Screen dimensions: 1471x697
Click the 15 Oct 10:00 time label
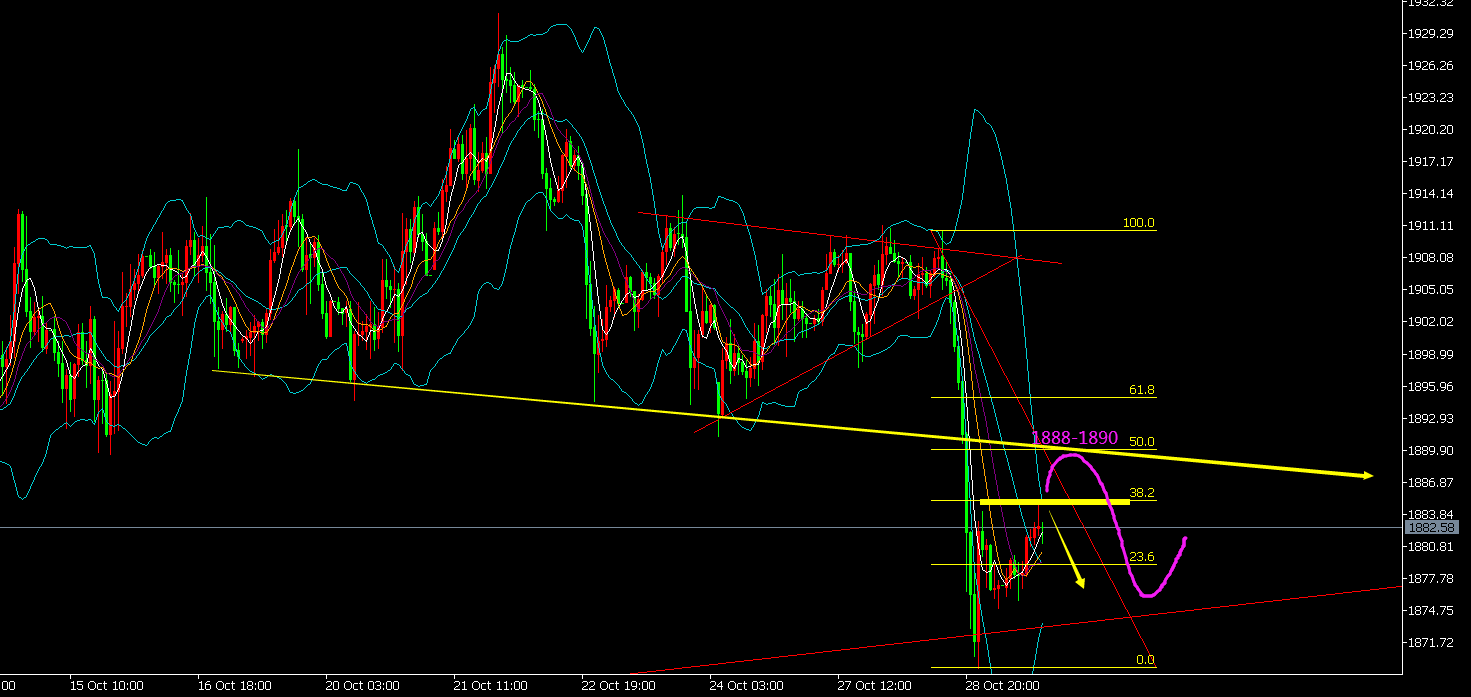(x=106, y=686)
